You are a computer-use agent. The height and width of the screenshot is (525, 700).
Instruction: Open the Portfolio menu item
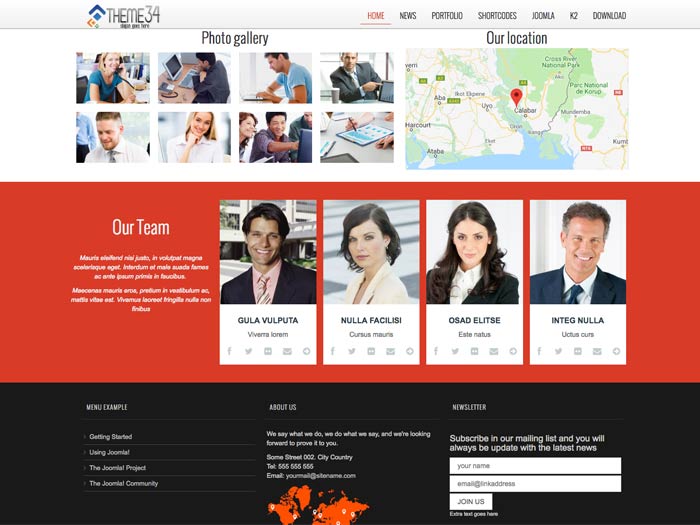point(447,16)
